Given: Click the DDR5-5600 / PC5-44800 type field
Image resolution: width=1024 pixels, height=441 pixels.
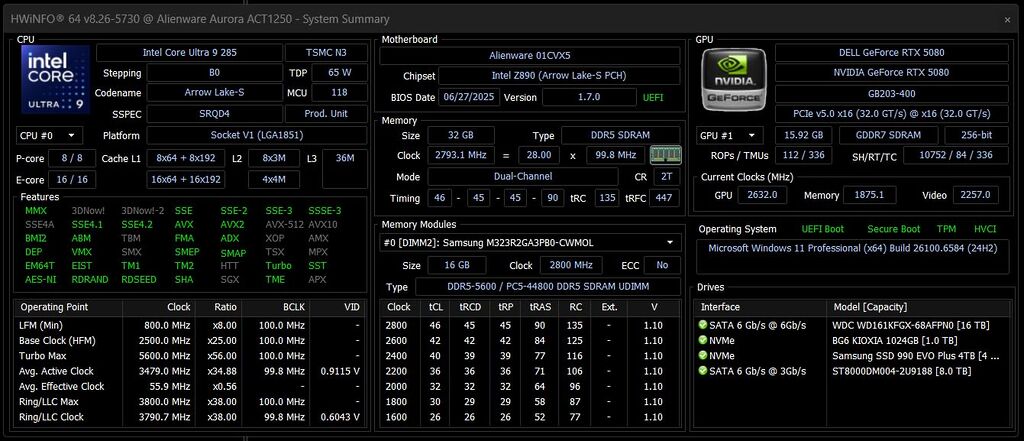Looking at the screenshot, I should 547,287.
